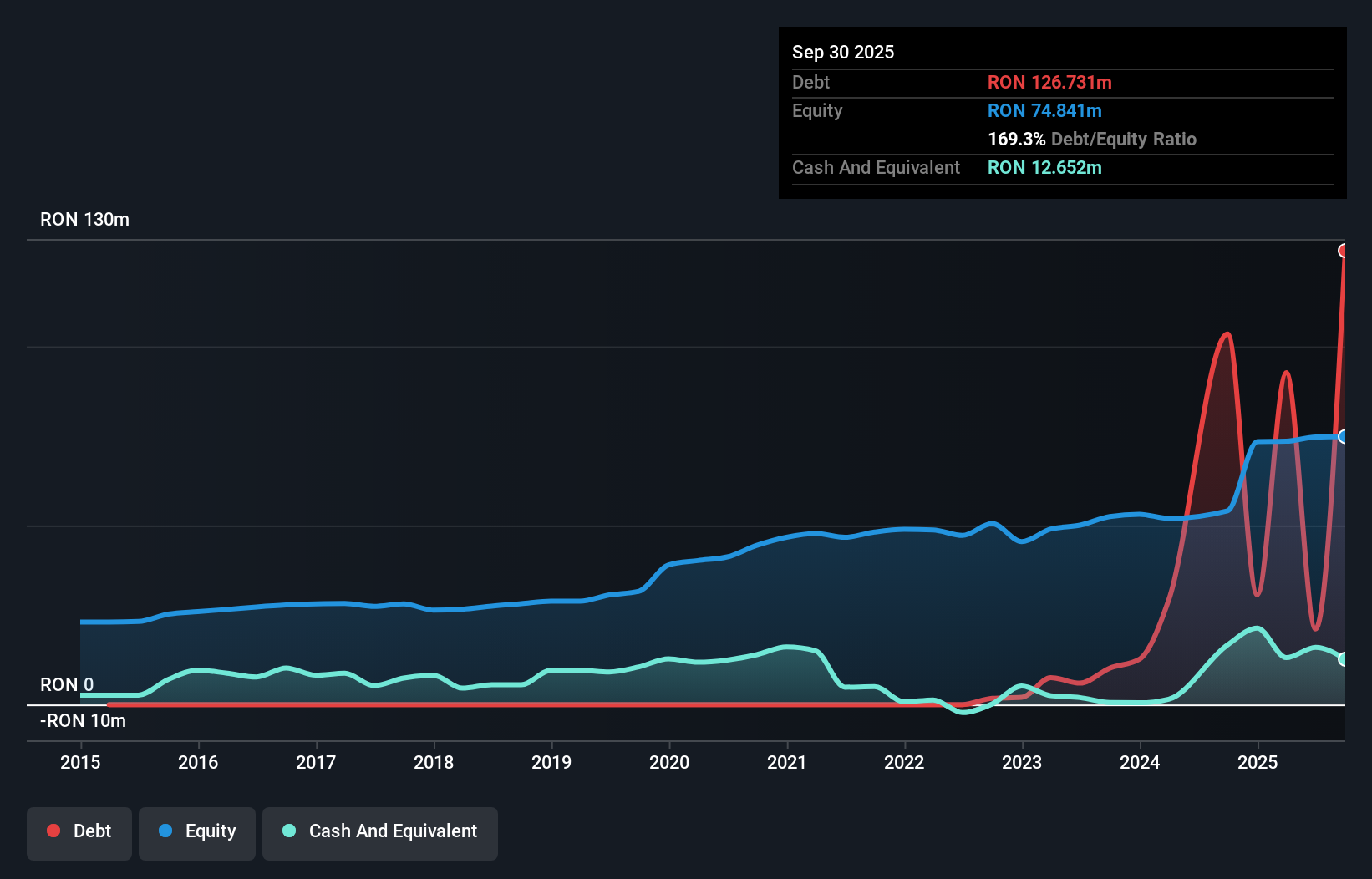Click the teal cash marker at the chart's right edge
Image resolution: width=1372 pixels, height=879 pixels.
(1344, 660)
